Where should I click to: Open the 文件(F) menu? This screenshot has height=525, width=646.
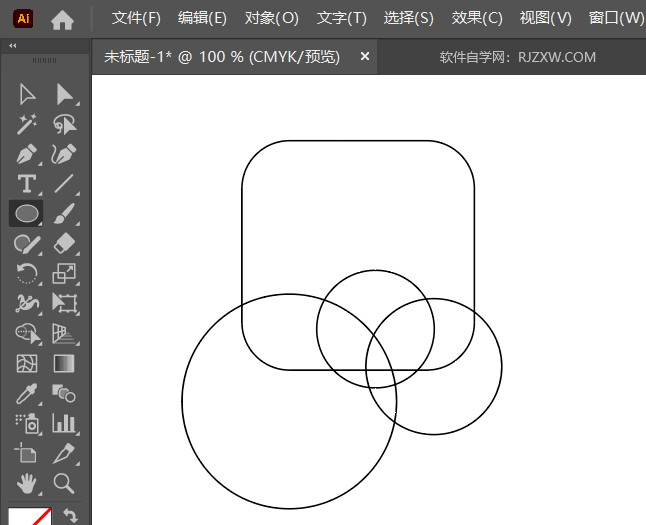[136, 18]
